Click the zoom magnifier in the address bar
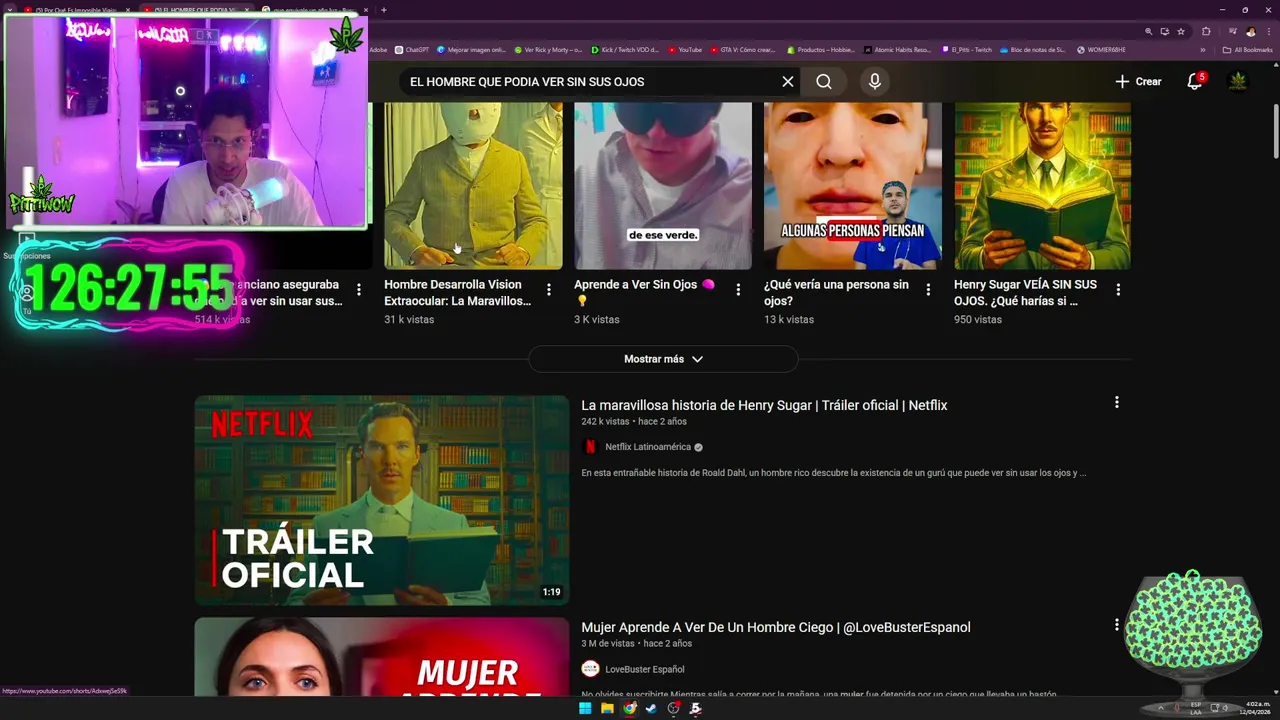The width and height of the screenshot is (1280, 720). coord(1148,31)
